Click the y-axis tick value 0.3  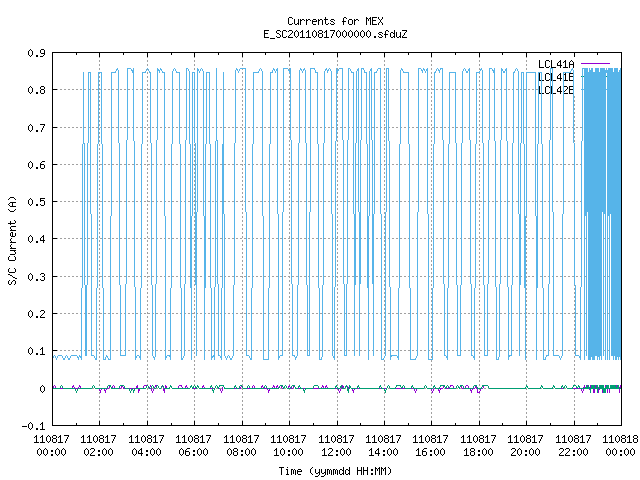[x=36, y=277]
